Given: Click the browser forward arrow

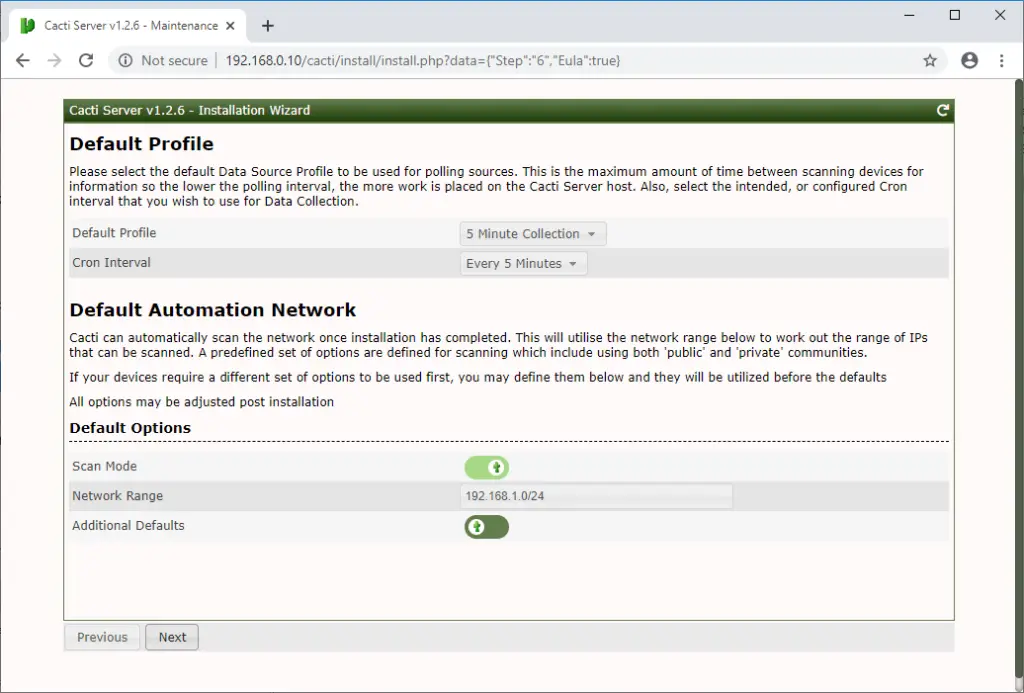Looking at the screenshot, I should click(x=55, y=60).
